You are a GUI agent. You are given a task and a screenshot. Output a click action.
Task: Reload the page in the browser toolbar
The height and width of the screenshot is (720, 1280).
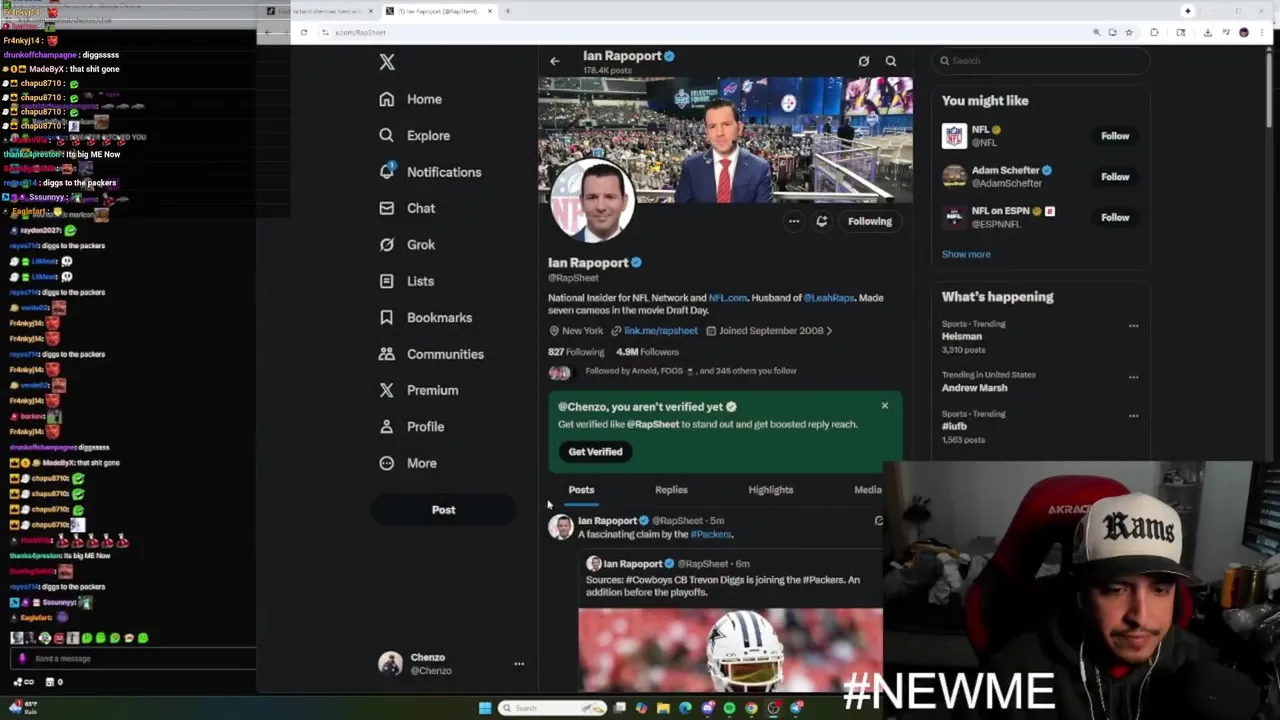(x=304, y=33)
